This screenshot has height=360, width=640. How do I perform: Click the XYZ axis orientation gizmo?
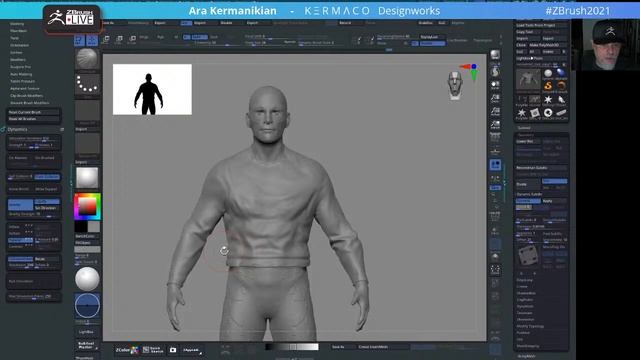[x=471, y=71]
